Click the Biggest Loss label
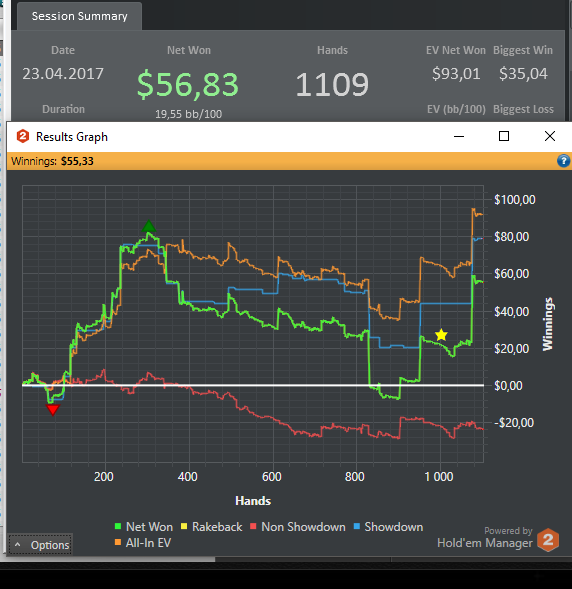Image resolution: width=572 pixels, height=589 pixels. click(523, 109)
